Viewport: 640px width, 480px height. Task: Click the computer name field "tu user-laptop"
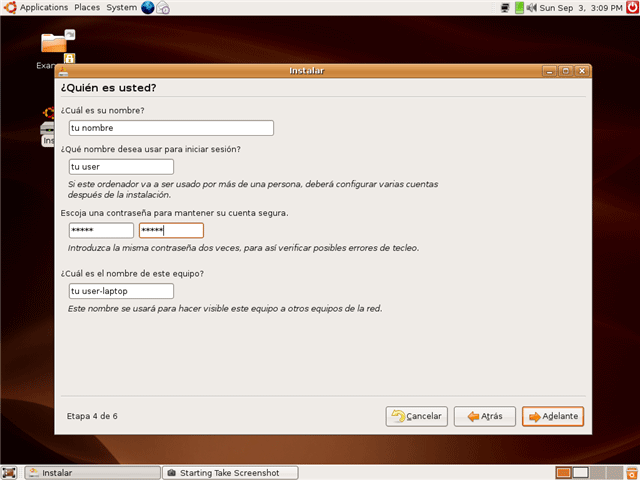pos(120,291)
